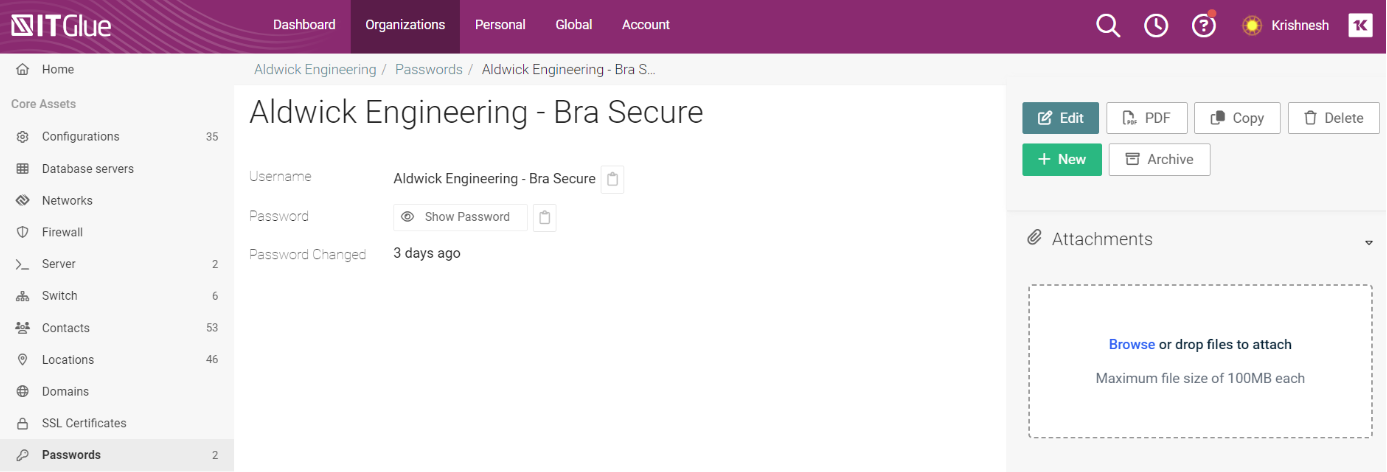Switch to the Dashboard tab

[x=304, y=25]
